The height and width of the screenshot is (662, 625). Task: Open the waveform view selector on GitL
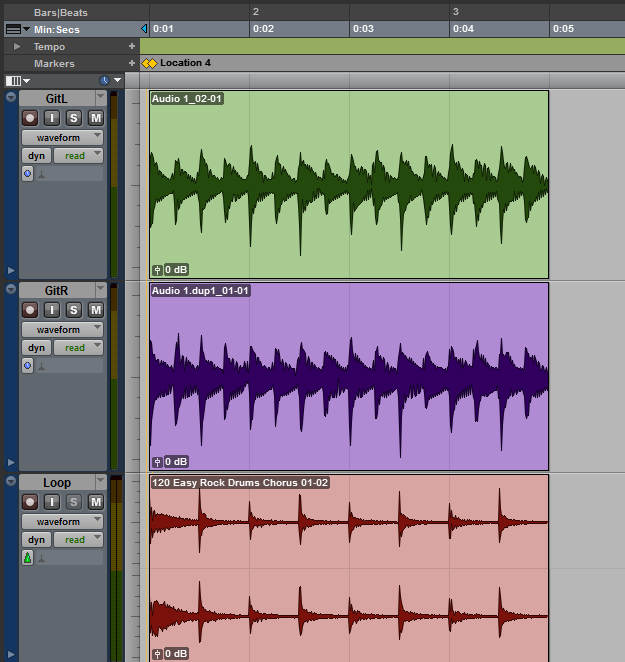click(x=63, y=137)
